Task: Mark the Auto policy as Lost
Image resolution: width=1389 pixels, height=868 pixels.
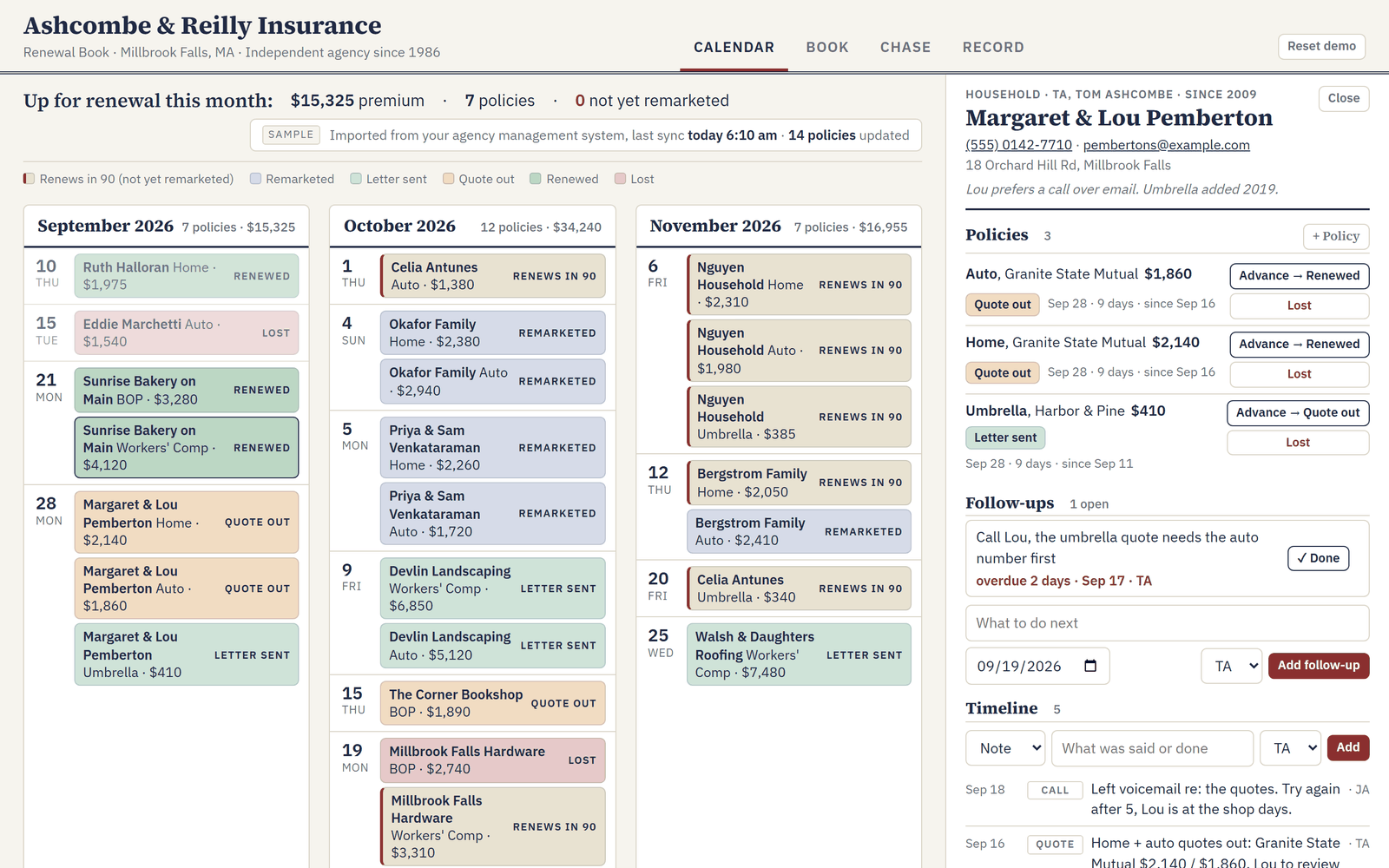Action: click(x=1299, y=306)
